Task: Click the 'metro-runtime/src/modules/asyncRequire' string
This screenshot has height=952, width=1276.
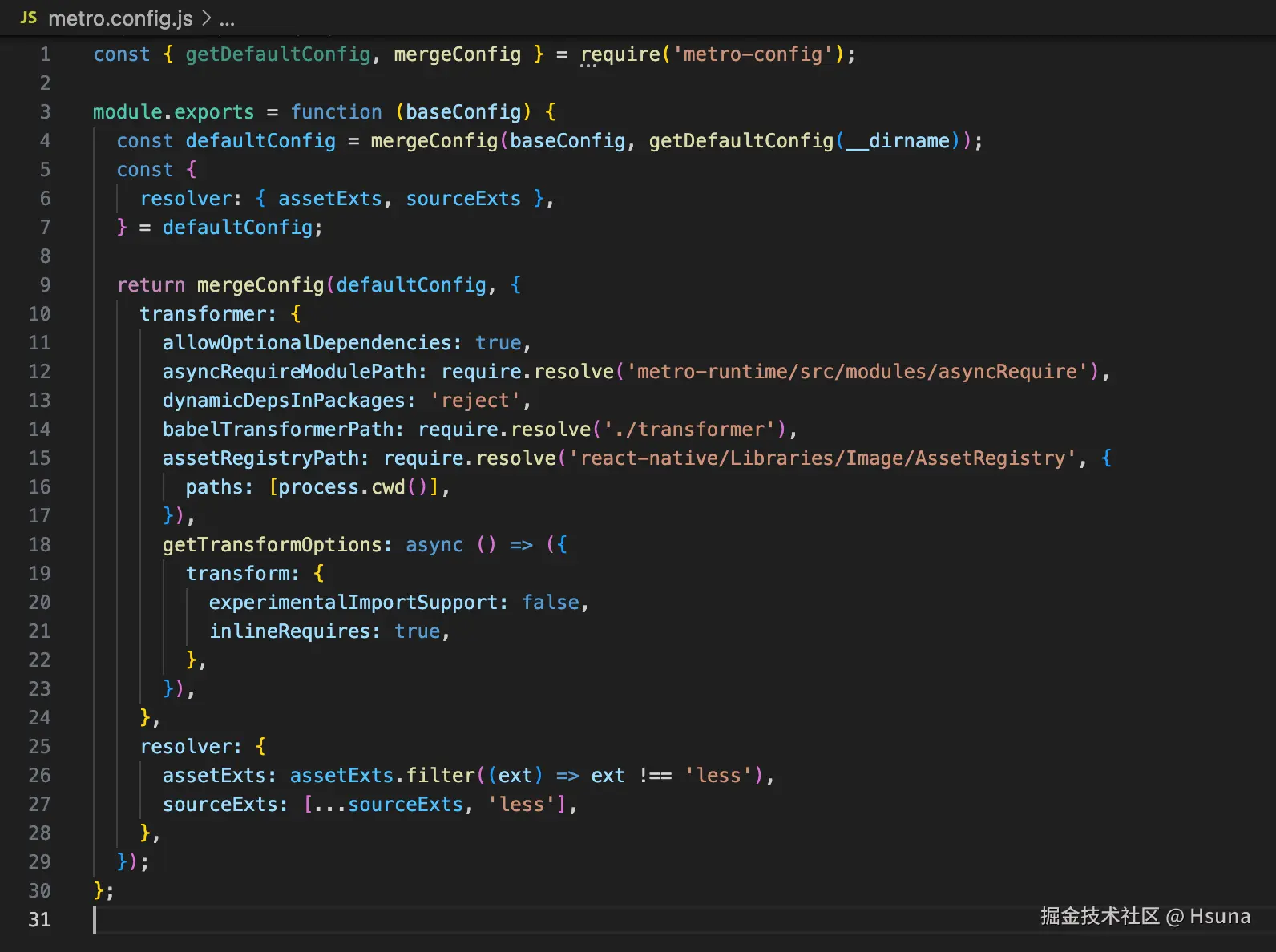Action: click(x=858, y=372)
